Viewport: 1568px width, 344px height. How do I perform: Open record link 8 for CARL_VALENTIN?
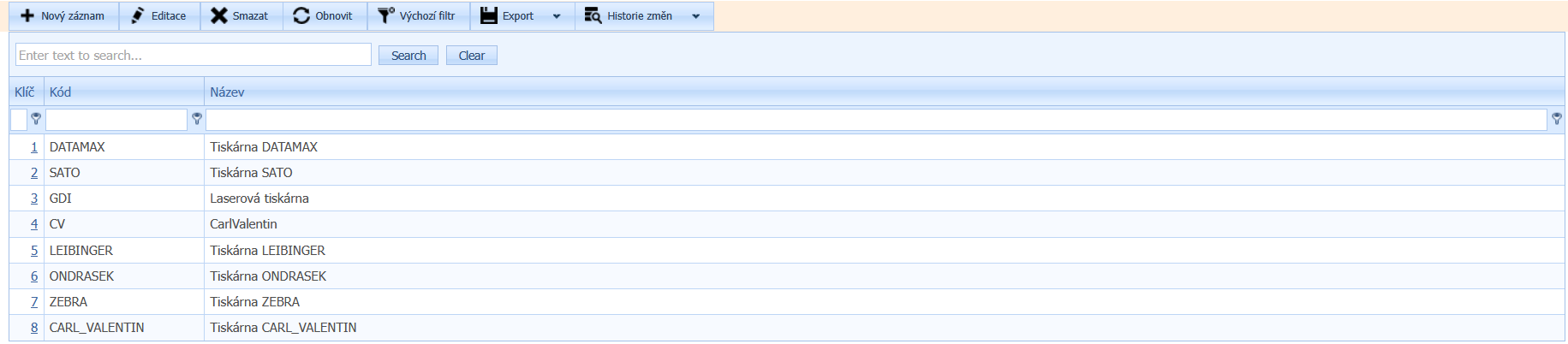[34, 328]
